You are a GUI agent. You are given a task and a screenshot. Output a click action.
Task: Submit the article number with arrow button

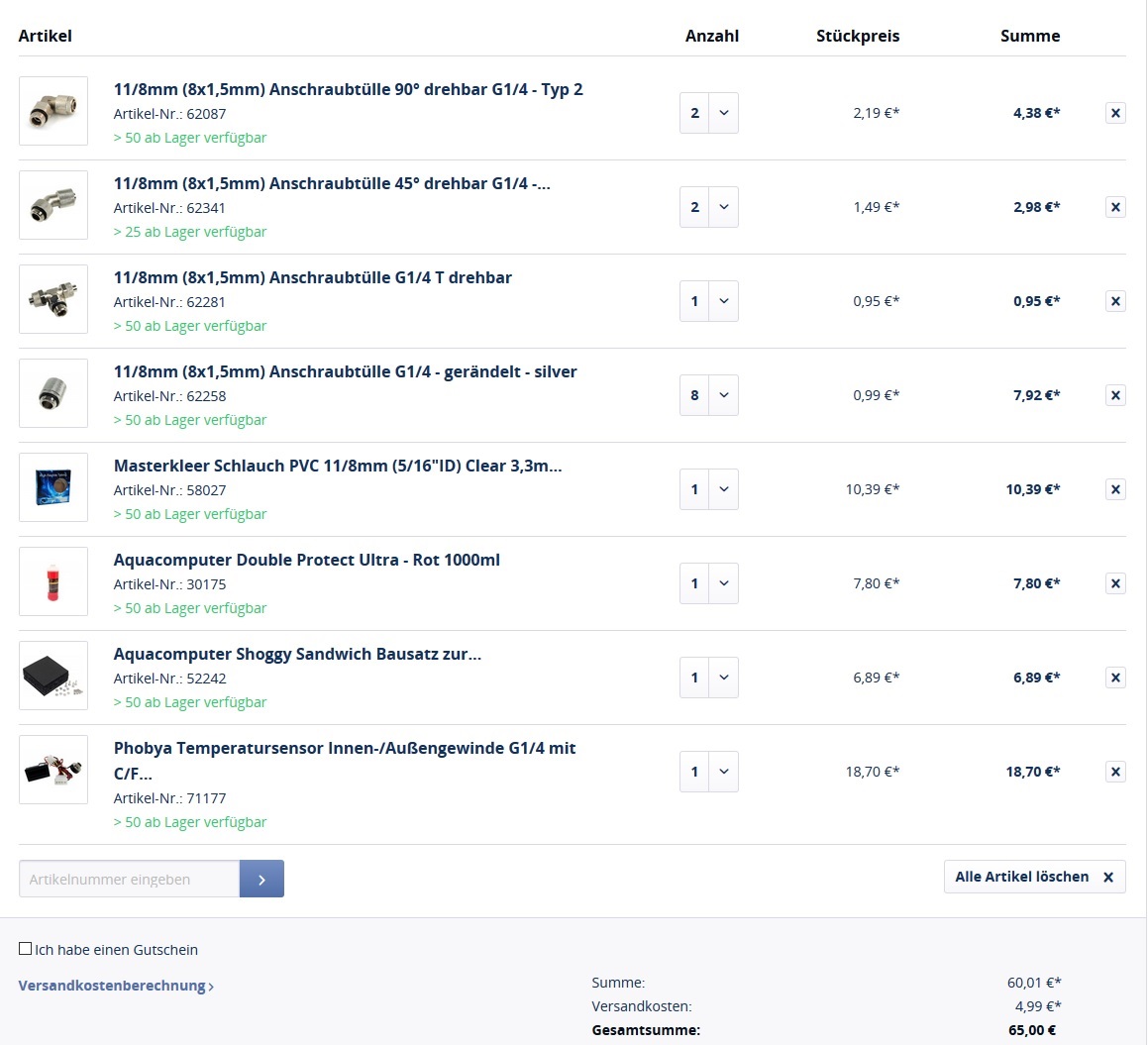tap(261, 879)
